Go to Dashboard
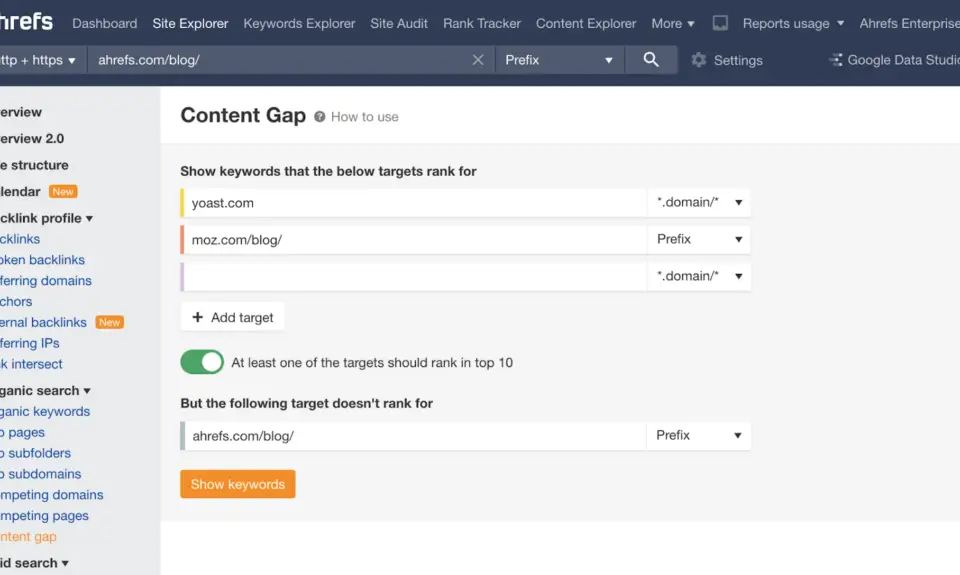 (x=105, y=23)
